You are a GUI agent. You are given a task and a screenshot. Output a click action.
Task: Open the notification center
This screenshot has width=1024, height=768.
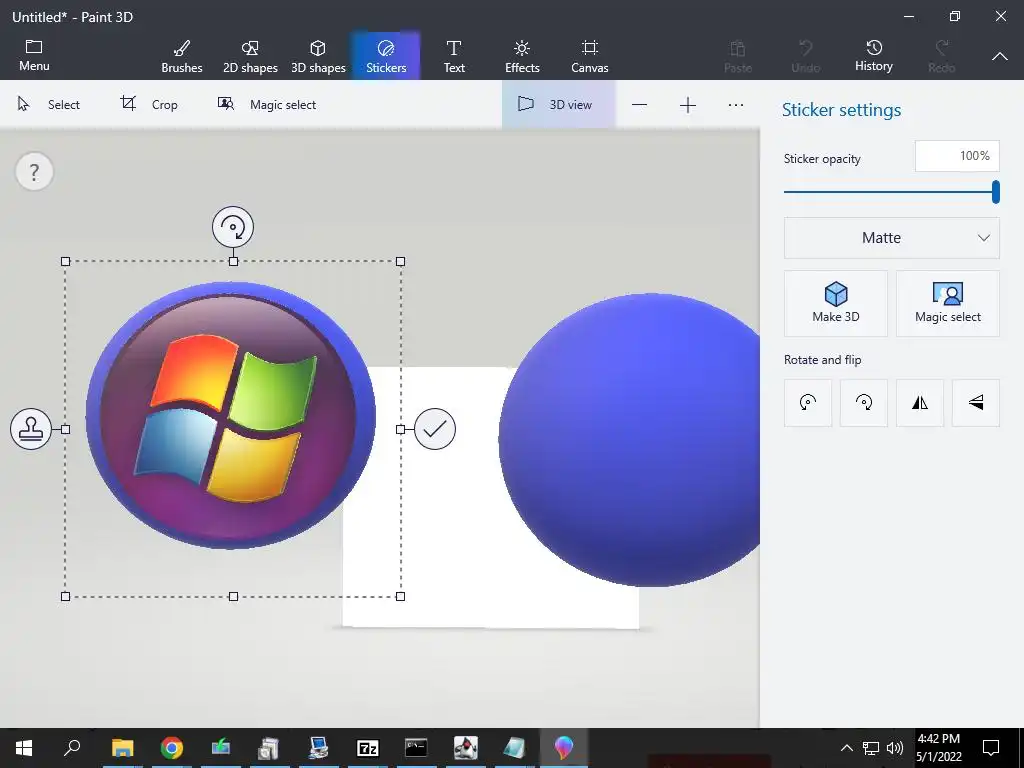(x=991, y=748)
